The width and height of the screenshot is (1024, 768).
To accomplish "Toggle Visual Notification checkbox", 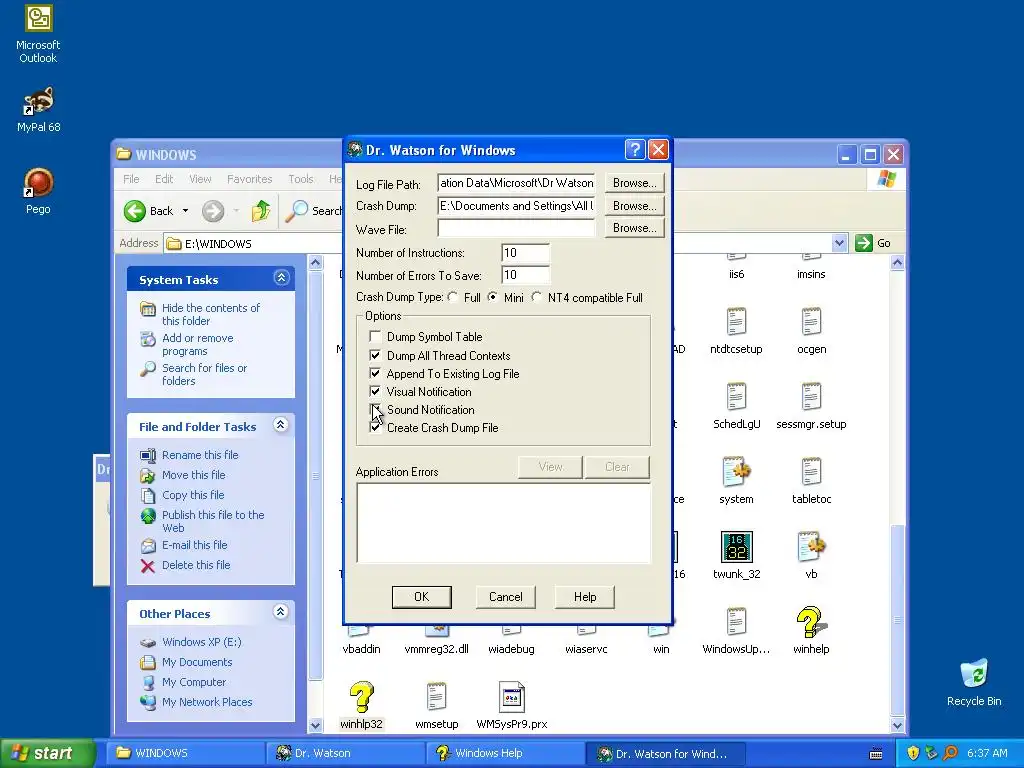I will click(x=375, y=392).
